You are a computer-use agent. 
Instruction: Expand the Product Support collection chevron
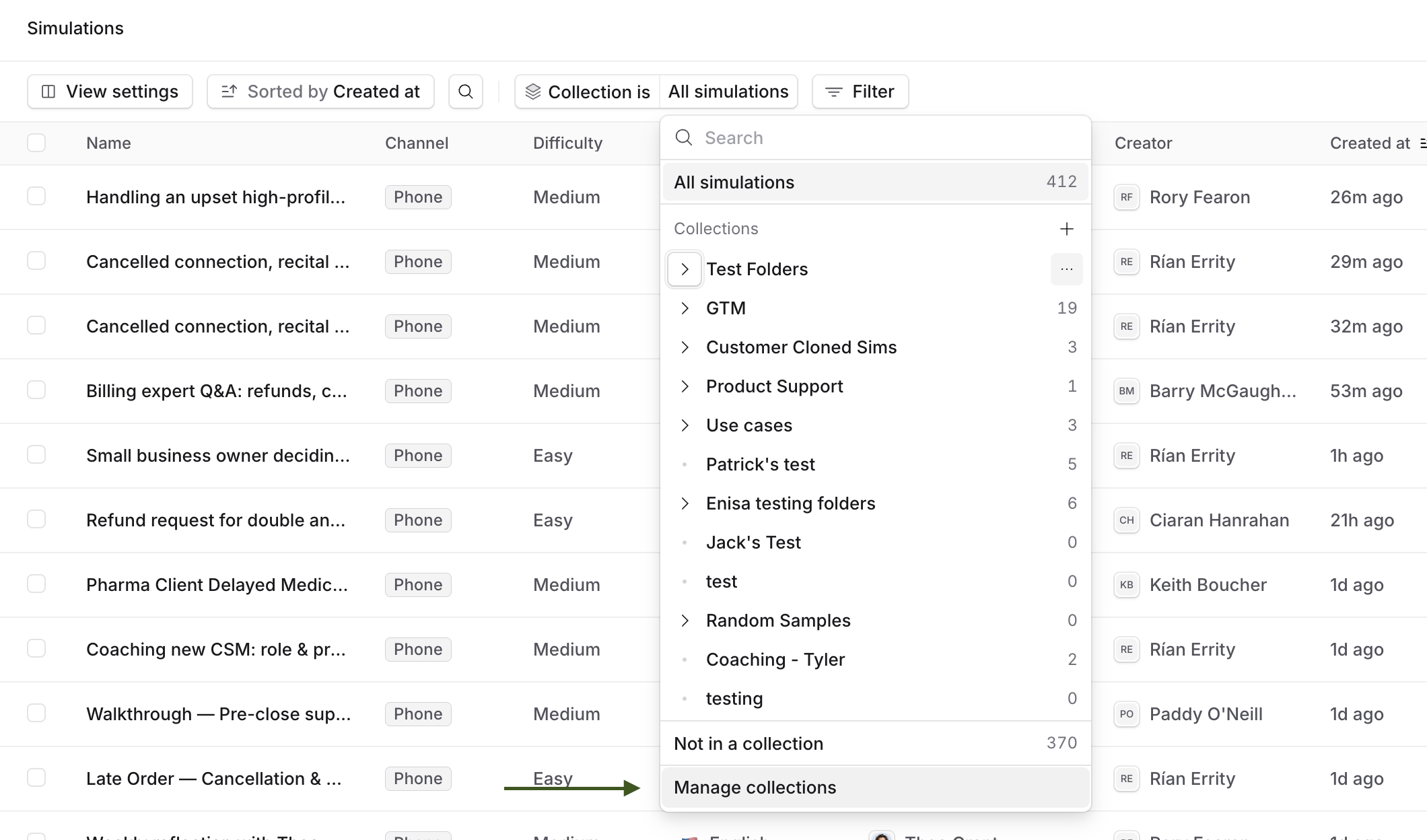[x=685, y=386]
